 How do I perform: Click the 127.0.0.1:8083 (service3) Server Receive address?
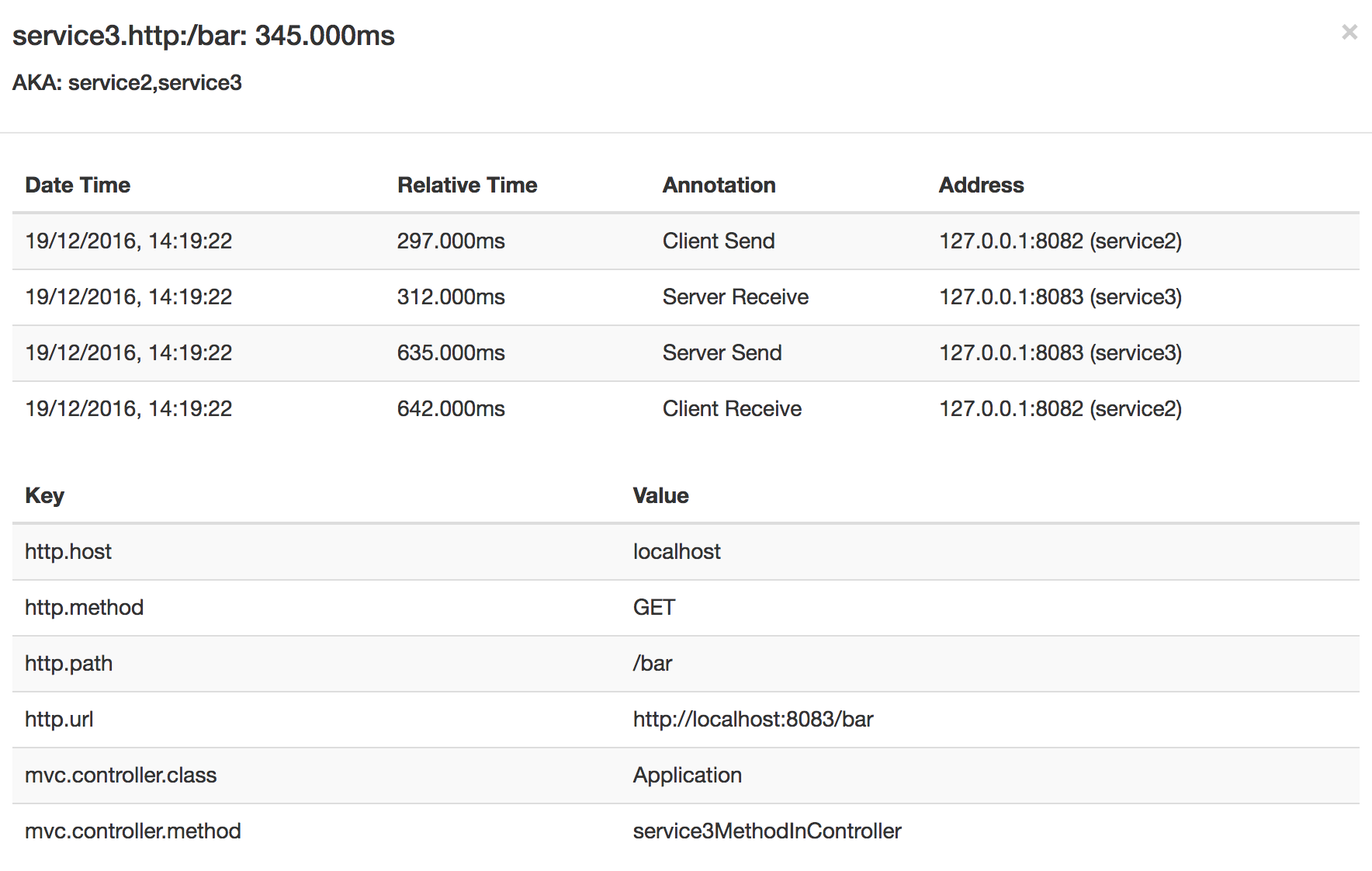[1060, 297]
